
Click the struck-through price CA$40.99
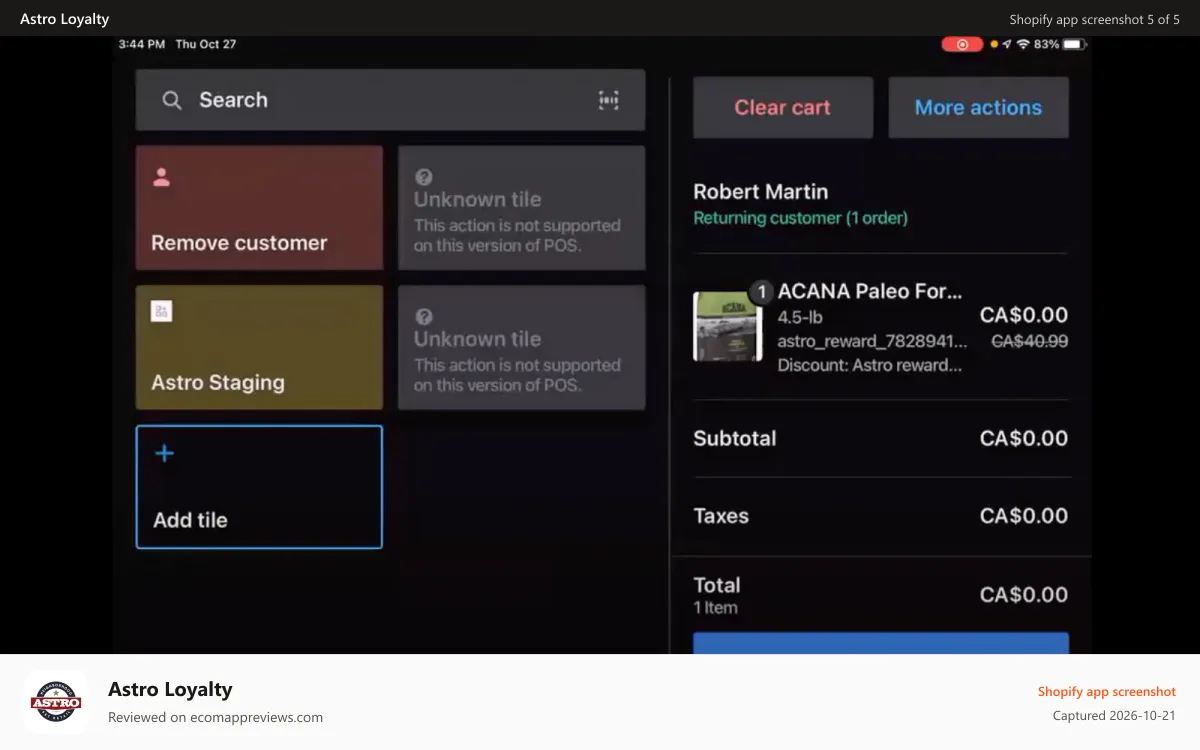coord(1030,341)
